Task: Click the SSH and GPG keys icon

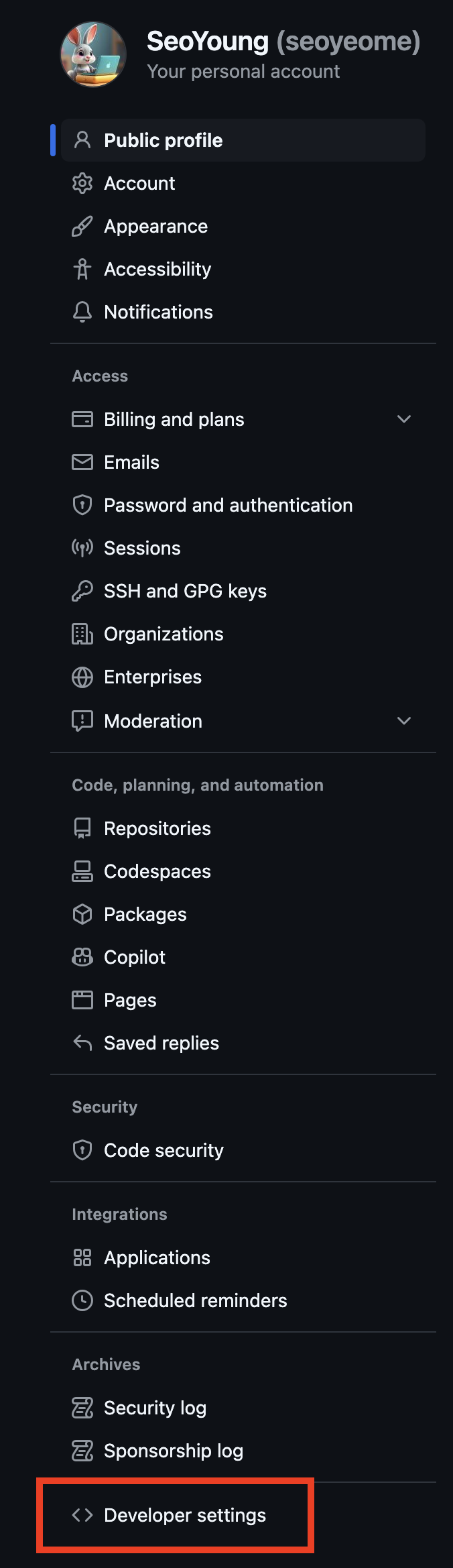Action: 82,591
